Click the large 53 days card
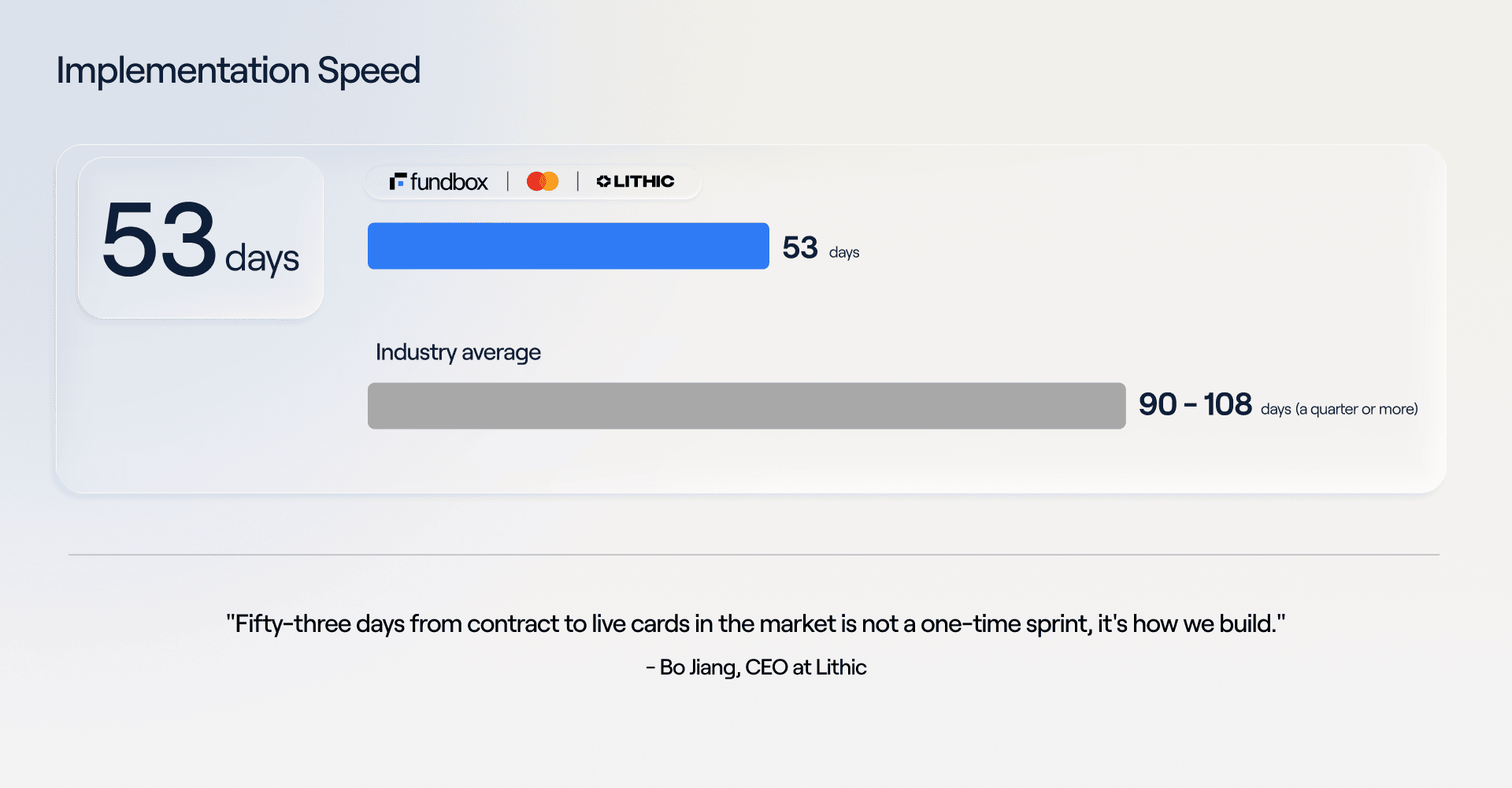1512x788 pixels. pyautogui.click(x=201, y=238)
